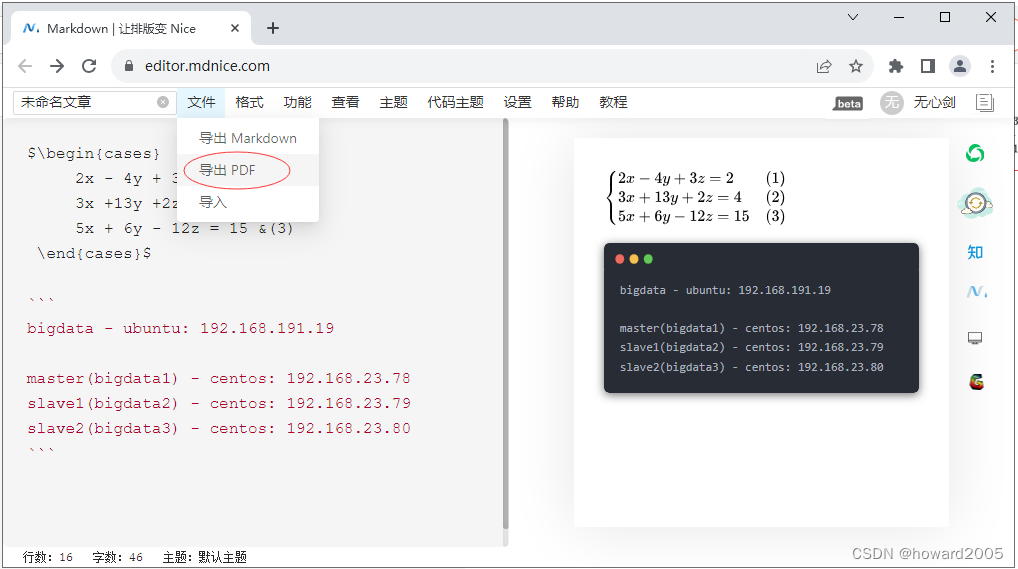
Task: Open the 功能 menu
Action: (297, 102)
